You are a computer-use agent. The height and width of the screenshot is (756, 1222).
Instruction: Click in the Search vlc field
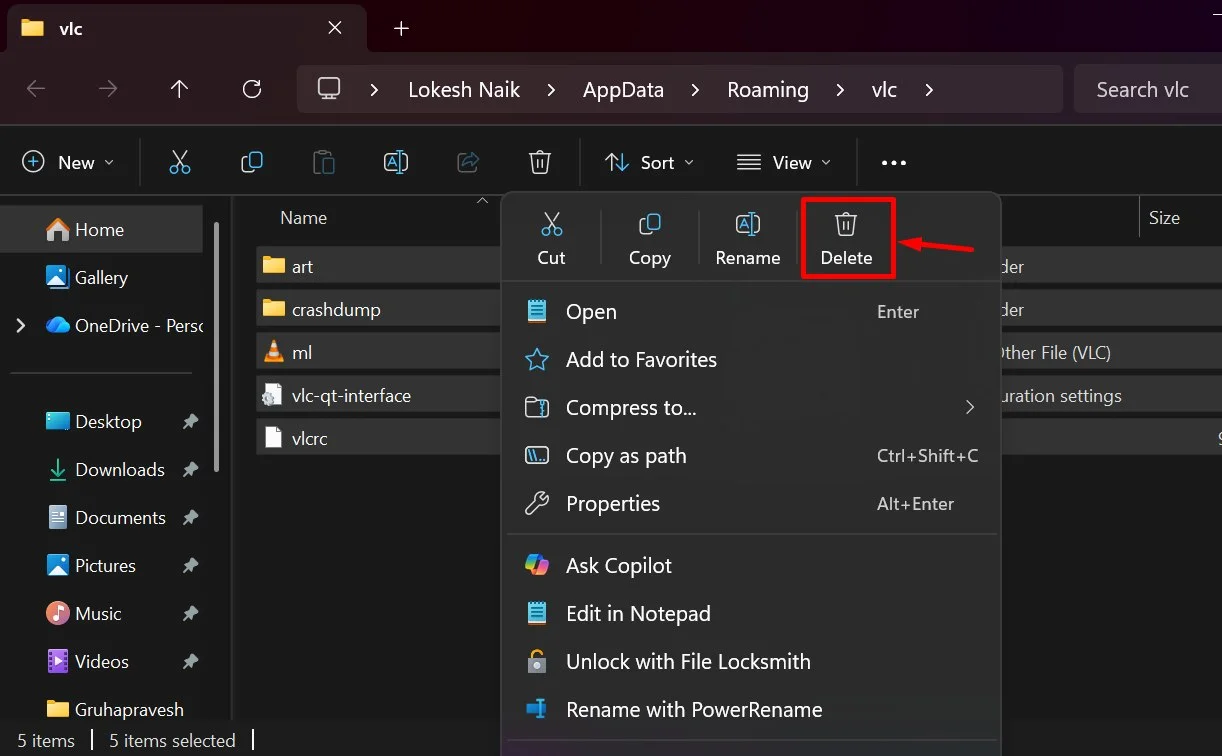coord(1148,89)
